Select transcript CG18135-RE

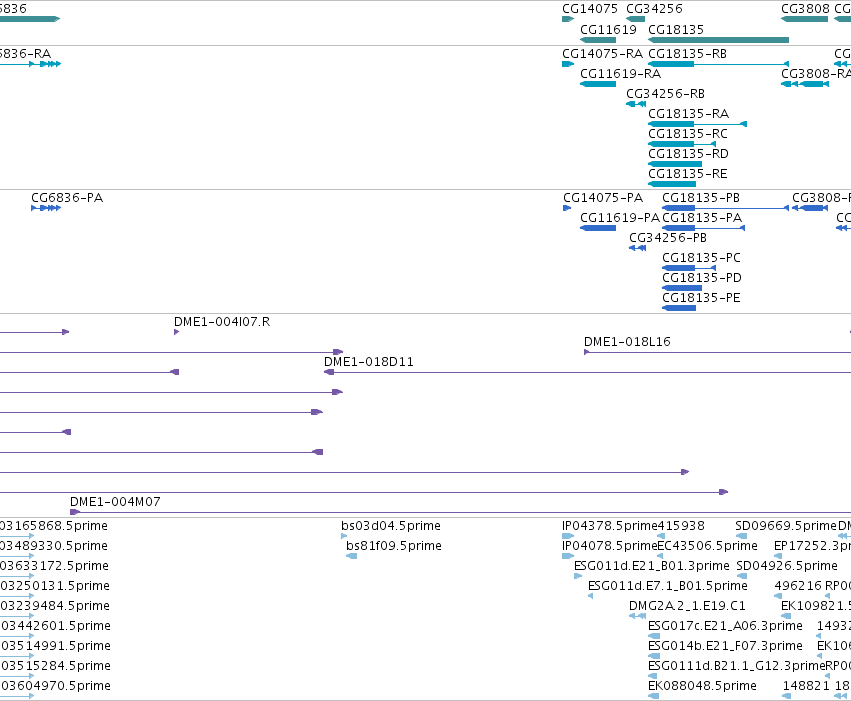click(688, 174)
